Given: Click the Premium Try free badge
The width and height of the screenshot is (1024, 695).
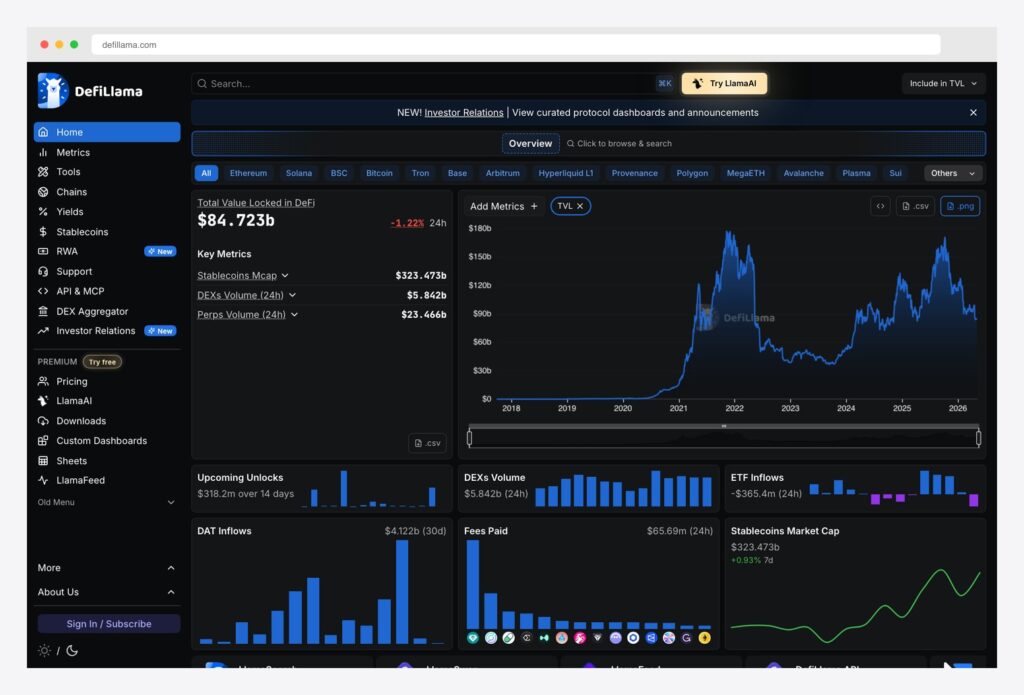Looking at the screenshot, I should (x=103, y=362).
